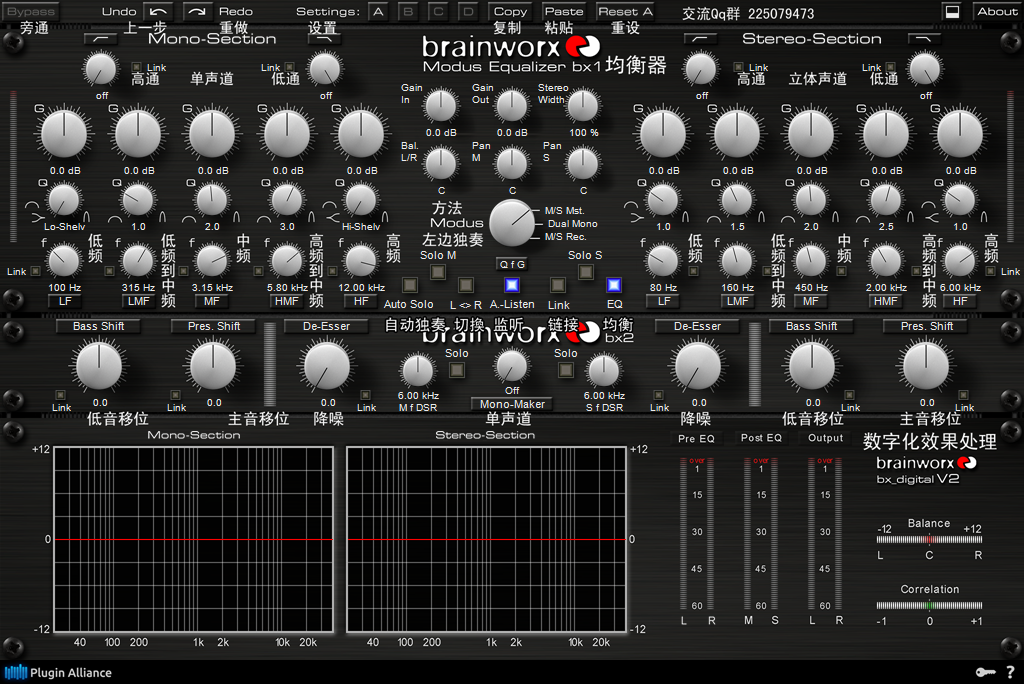Check Link for Stereo-Section high-pass filter
This screenshot has width=1024, height=684.
(x=738, y=67)
